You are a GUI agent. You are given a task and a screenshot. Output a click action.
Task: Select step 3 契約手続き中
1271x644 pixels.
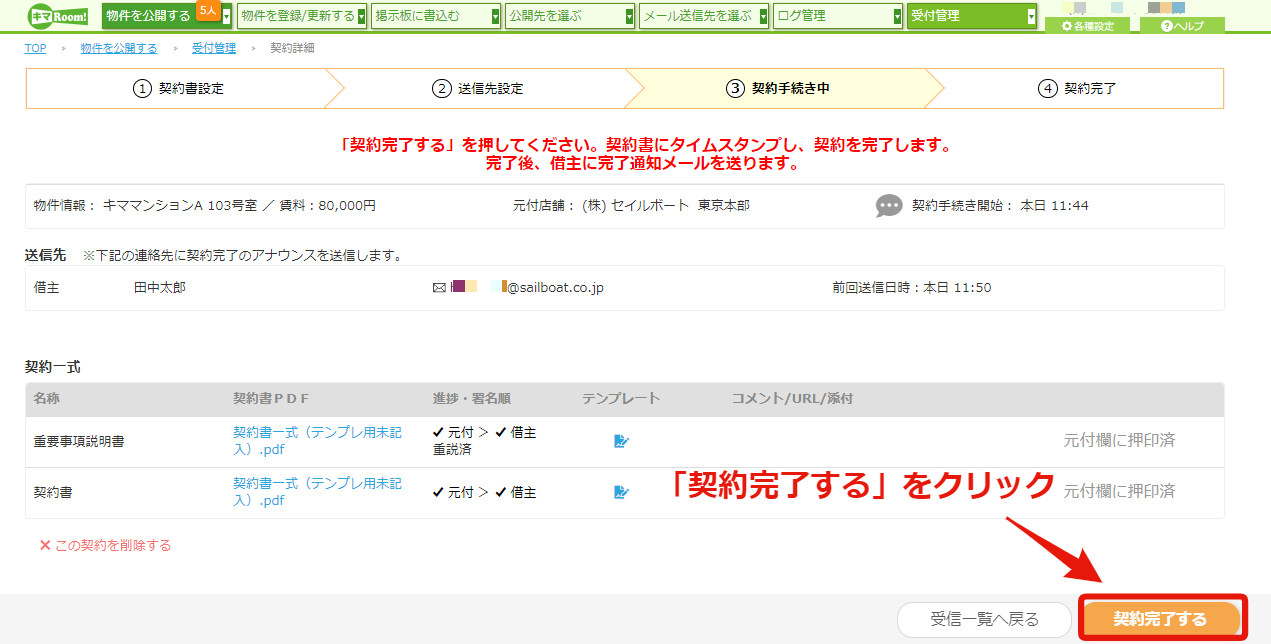778,88
